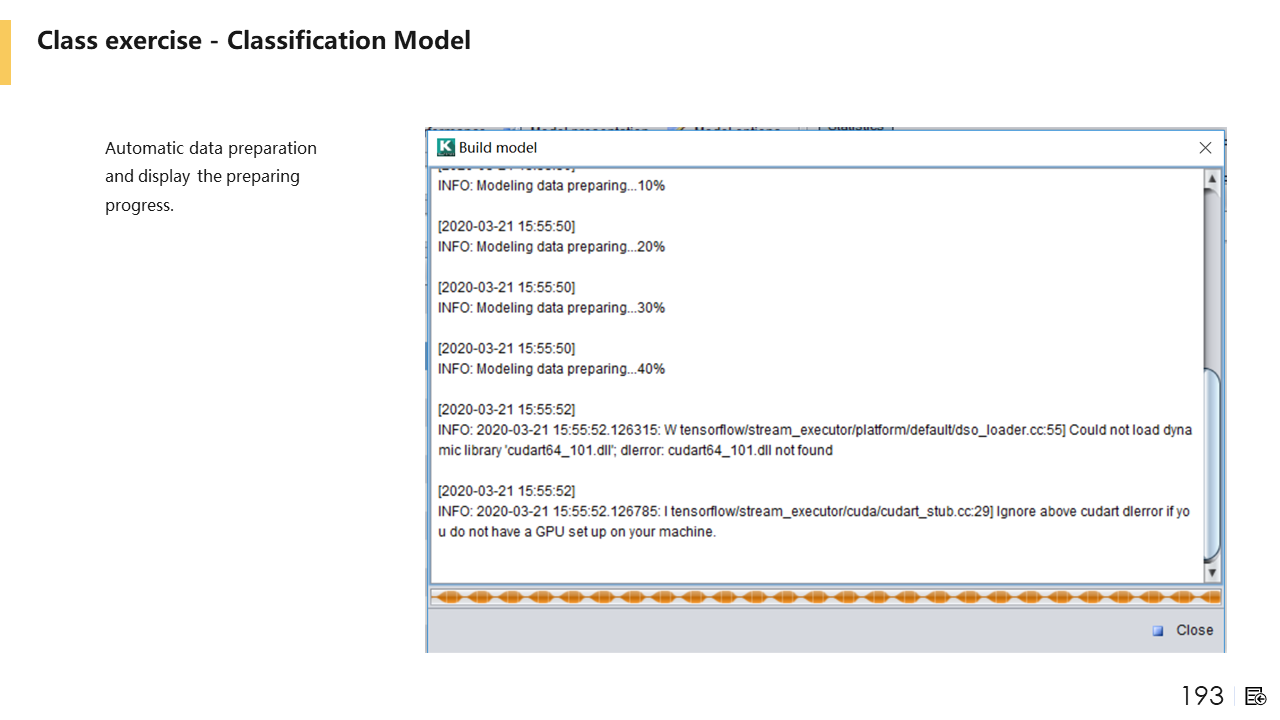Image resolution: width=1280 pixels, height=720 pixels.
Task: Click the slide number 193
Action: click(x=1202, y=696)
